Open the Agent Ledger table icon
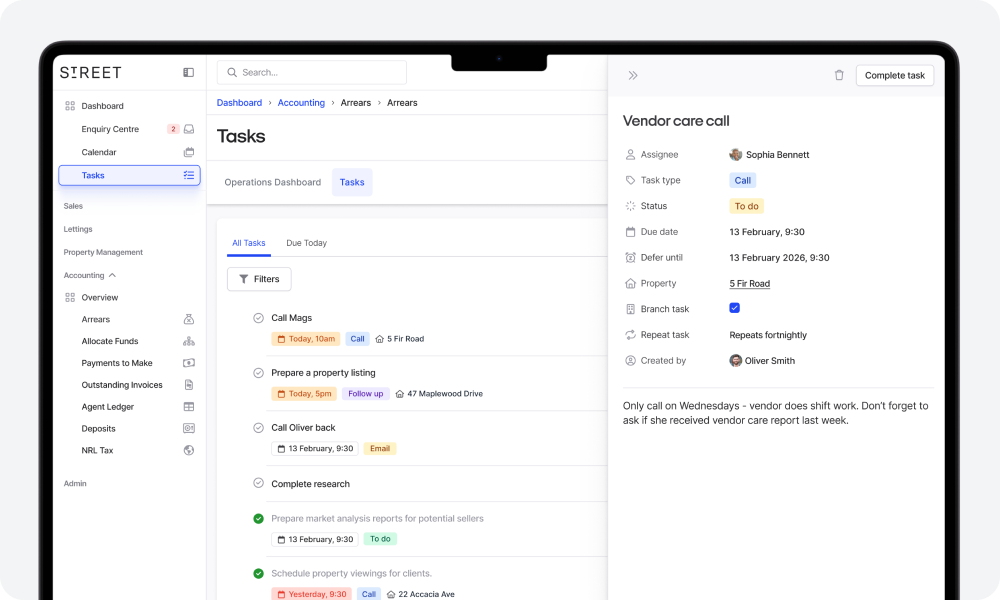 tap(188, 406)
